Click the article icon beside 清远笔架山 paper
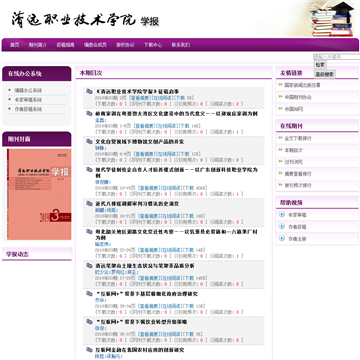 pyautogui.click(x=89, y=266)
